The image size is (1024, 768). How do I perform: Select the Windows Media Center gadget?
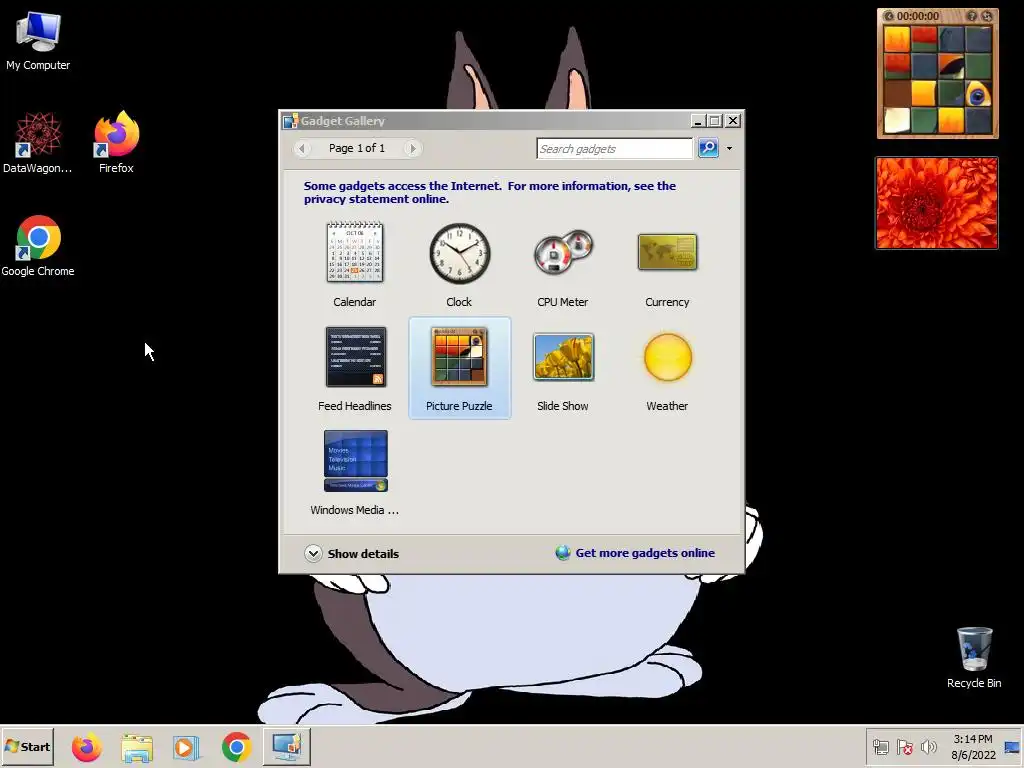pyautogui.click(x=355, y=473)
